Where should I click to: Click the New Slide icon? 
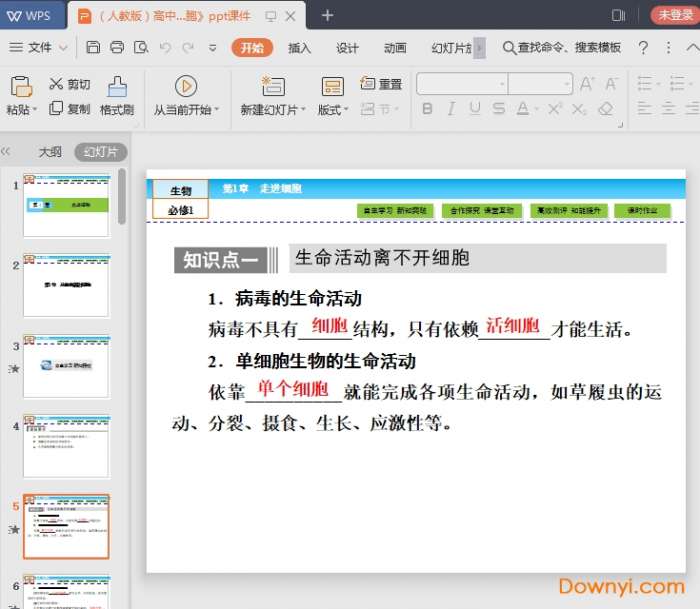click(272, 86)
